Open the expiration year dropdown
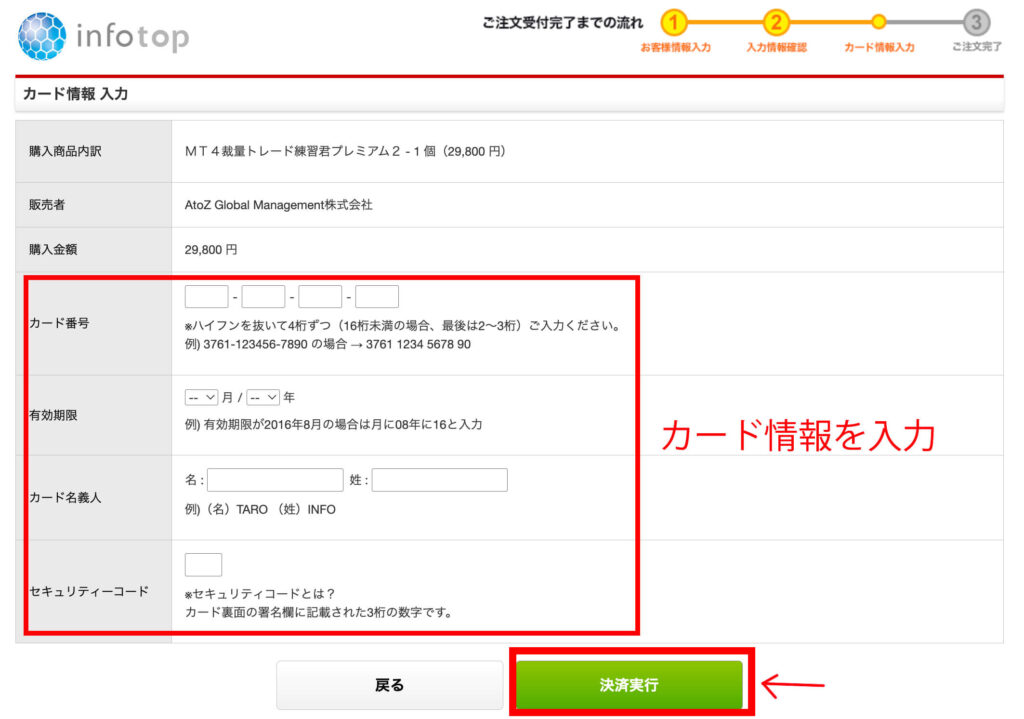 [263, 397]
